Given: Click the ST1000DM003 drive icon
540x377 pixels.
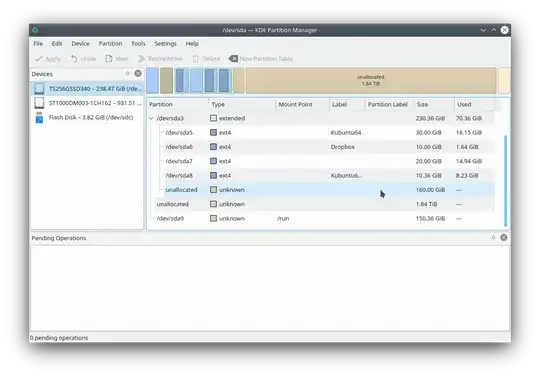Looking at the screenshot, I should (x=39, y=103).
